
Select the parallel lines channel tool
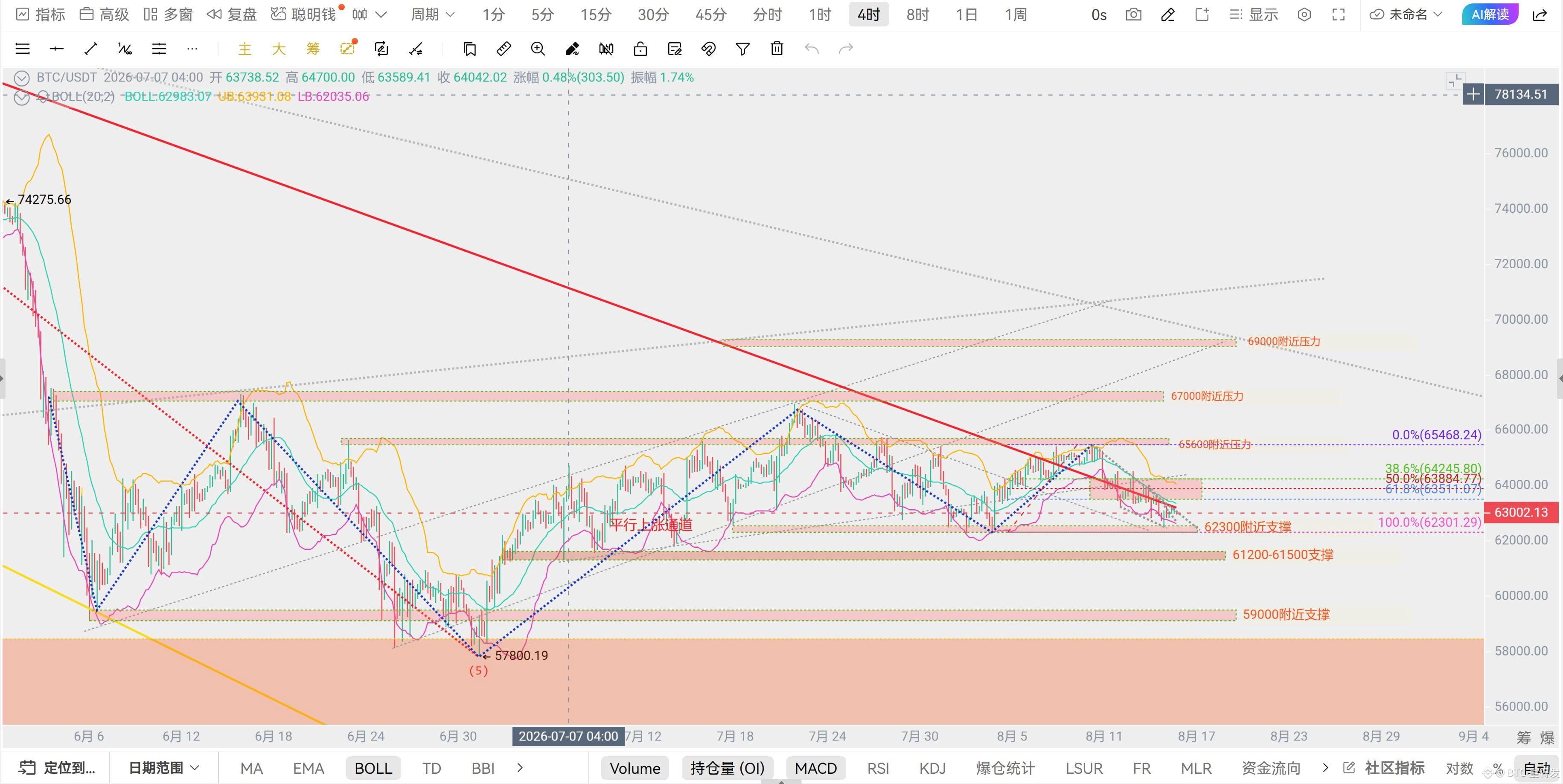click(159, 49)
